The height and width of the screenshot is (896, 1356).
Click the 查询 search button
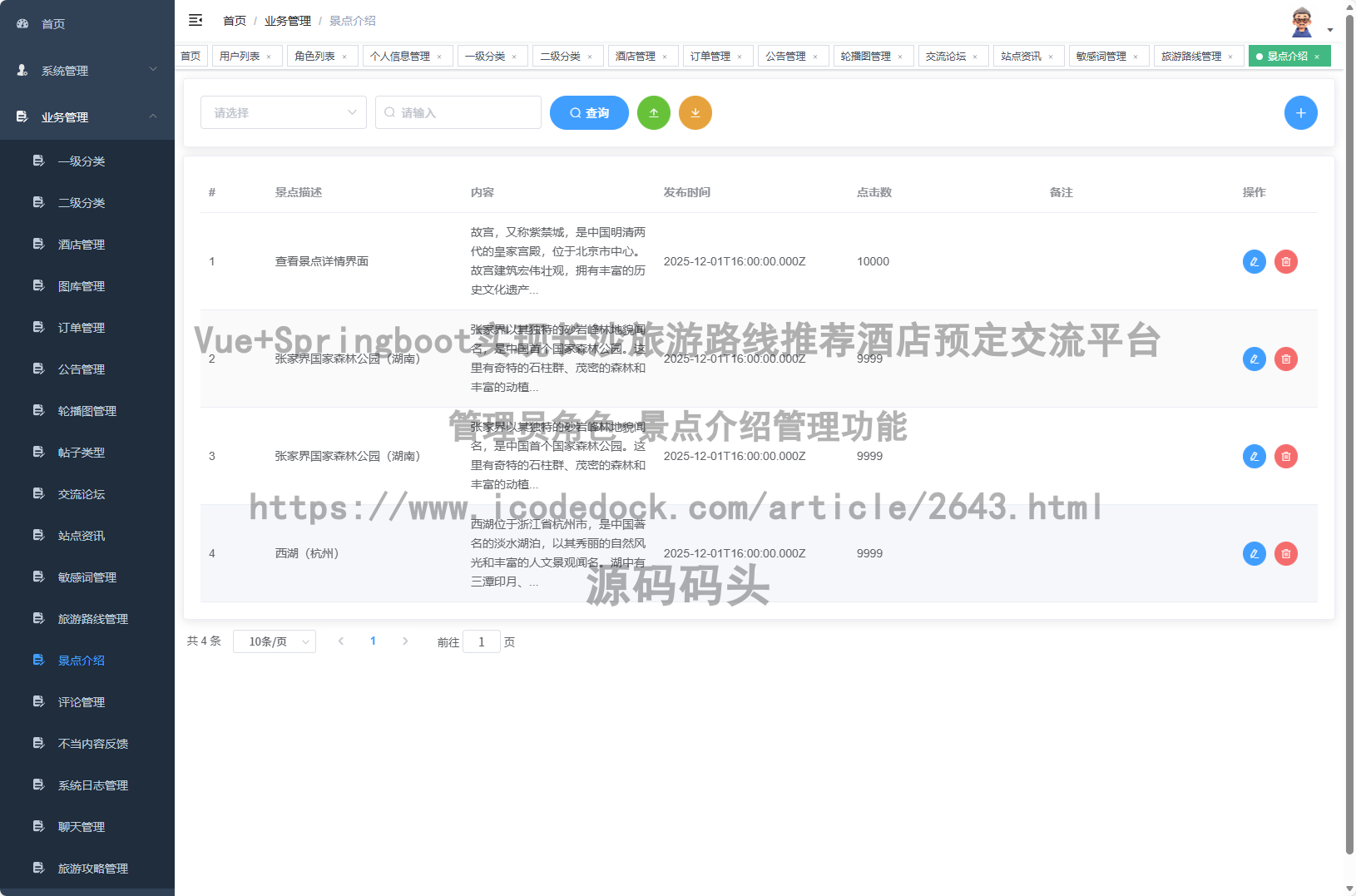coord(589,112)
